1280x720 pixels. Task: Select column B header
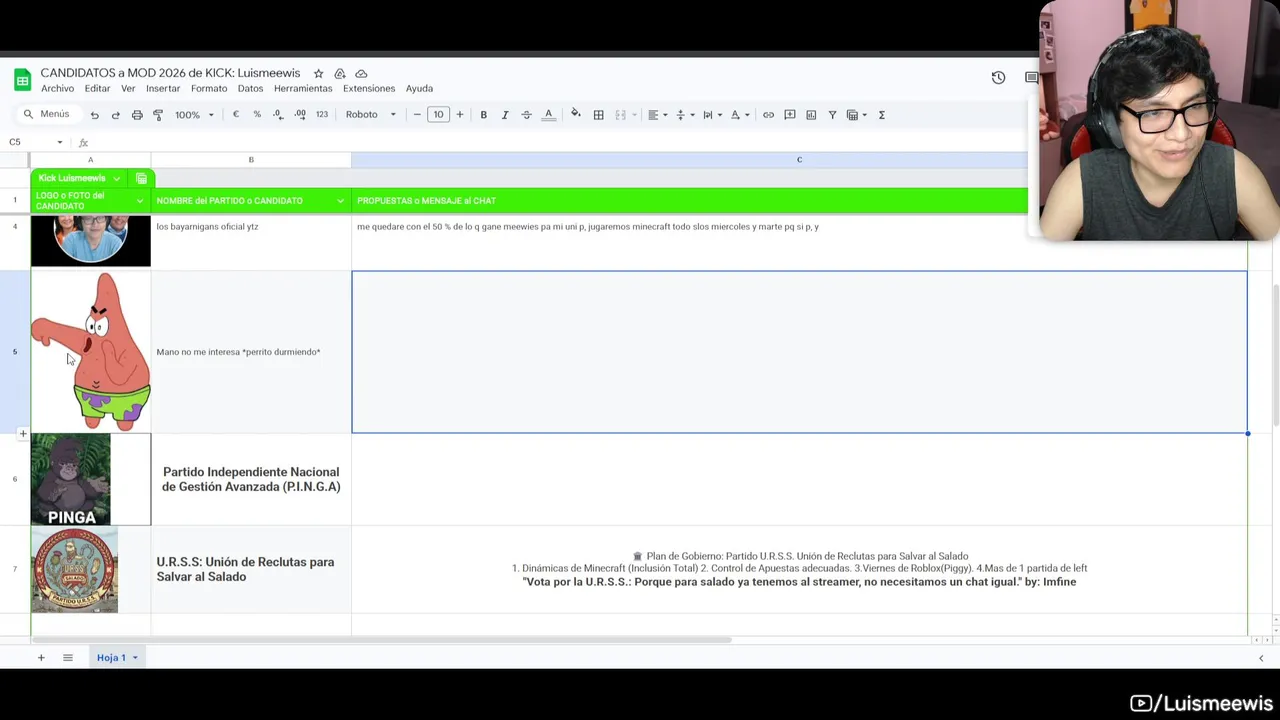click(x=251, y=160)
